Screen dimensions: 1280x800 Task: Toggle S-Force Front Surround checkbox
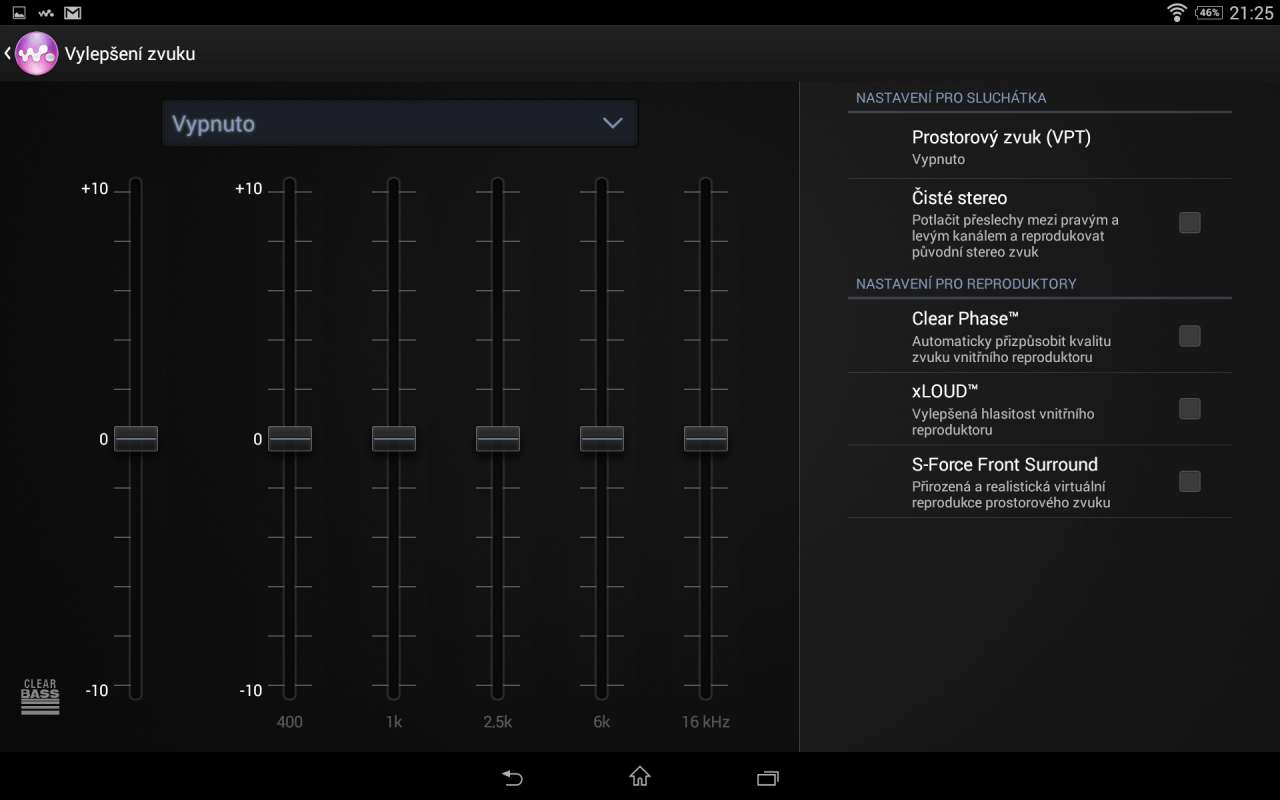pos(1189,482)
